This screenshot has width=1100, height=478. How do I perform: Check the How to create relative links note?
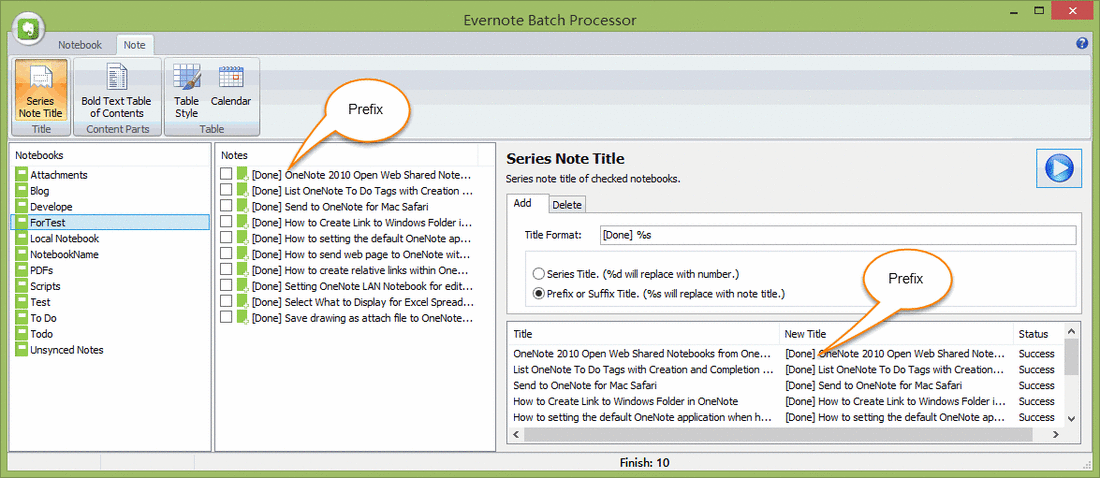coord(226,270)
